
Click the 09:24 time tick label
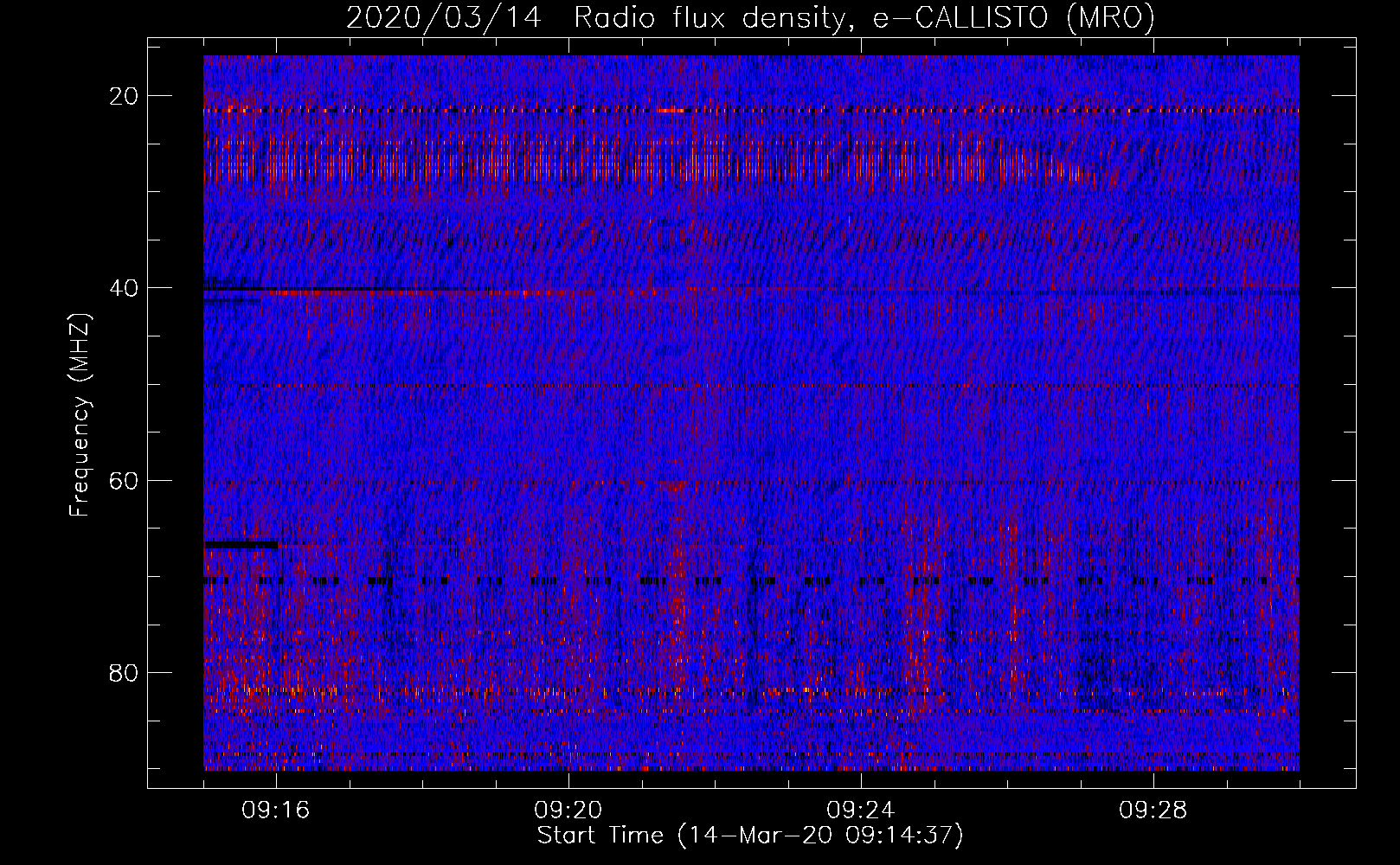(x=861, y=811)
